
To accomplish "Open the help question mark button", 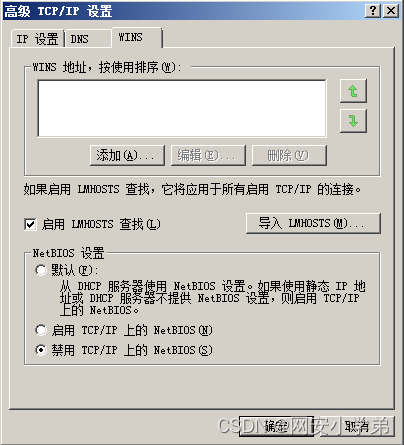I will tap(373, 11).
